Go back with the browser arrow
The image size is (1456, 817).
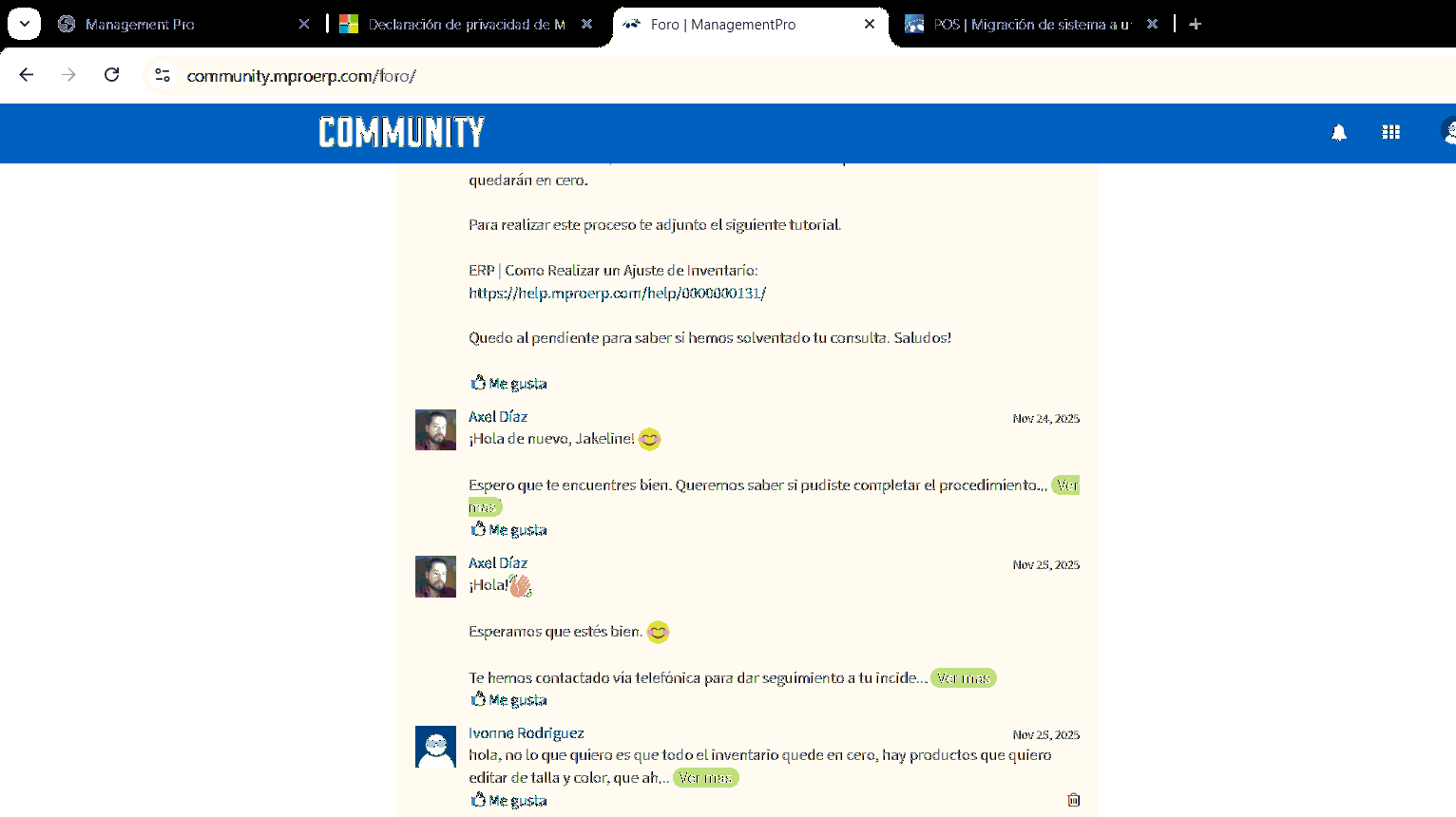click(27, 75)
